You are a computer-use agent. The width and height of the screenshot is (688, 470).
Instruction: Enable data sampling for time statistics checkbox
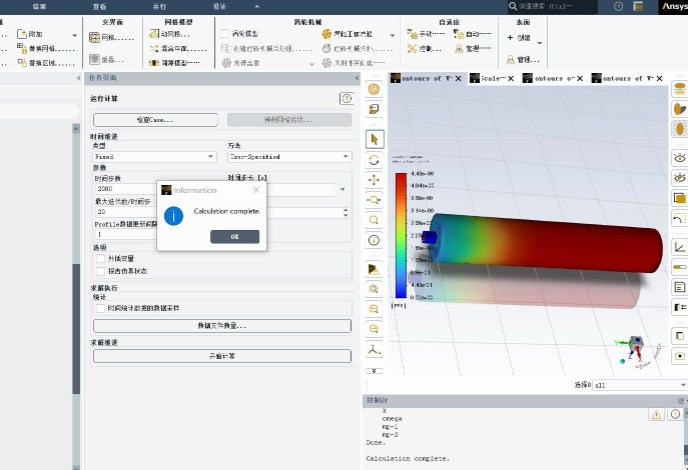(100, 308)
